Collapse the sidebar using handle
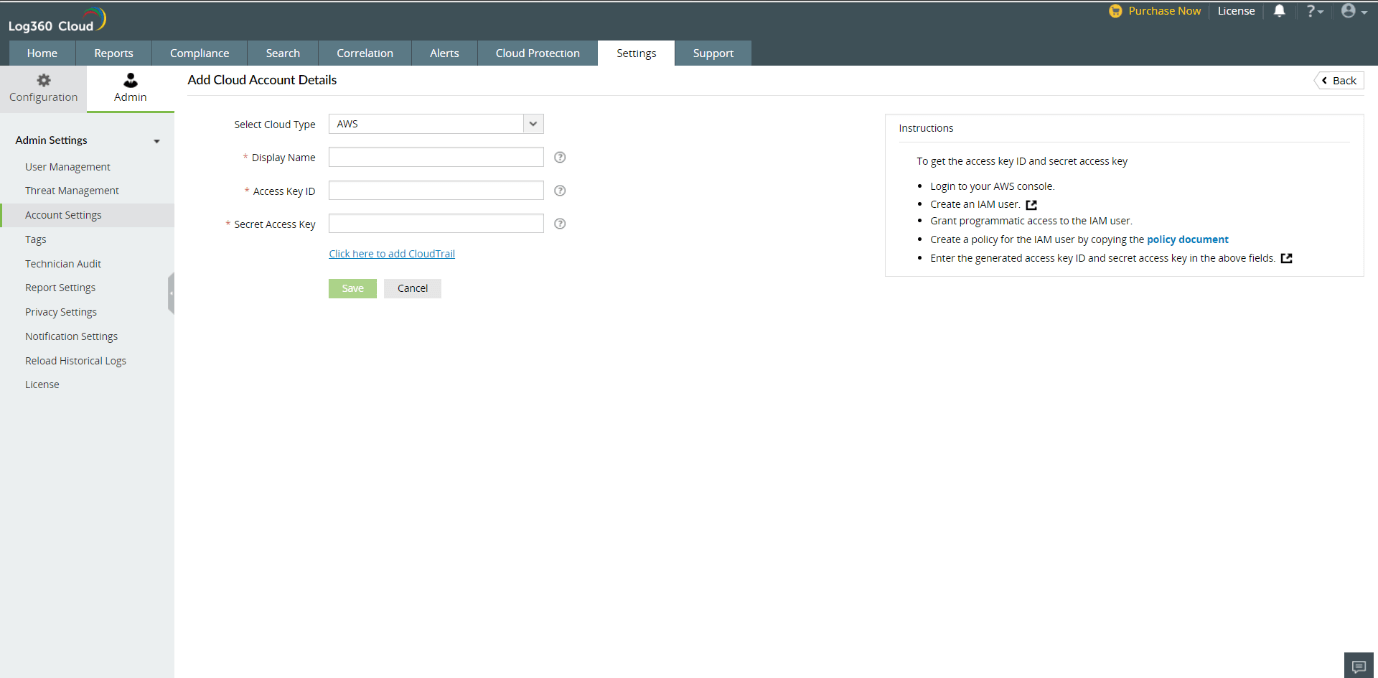Screen dimensions: 1378x678 [171, 293]
